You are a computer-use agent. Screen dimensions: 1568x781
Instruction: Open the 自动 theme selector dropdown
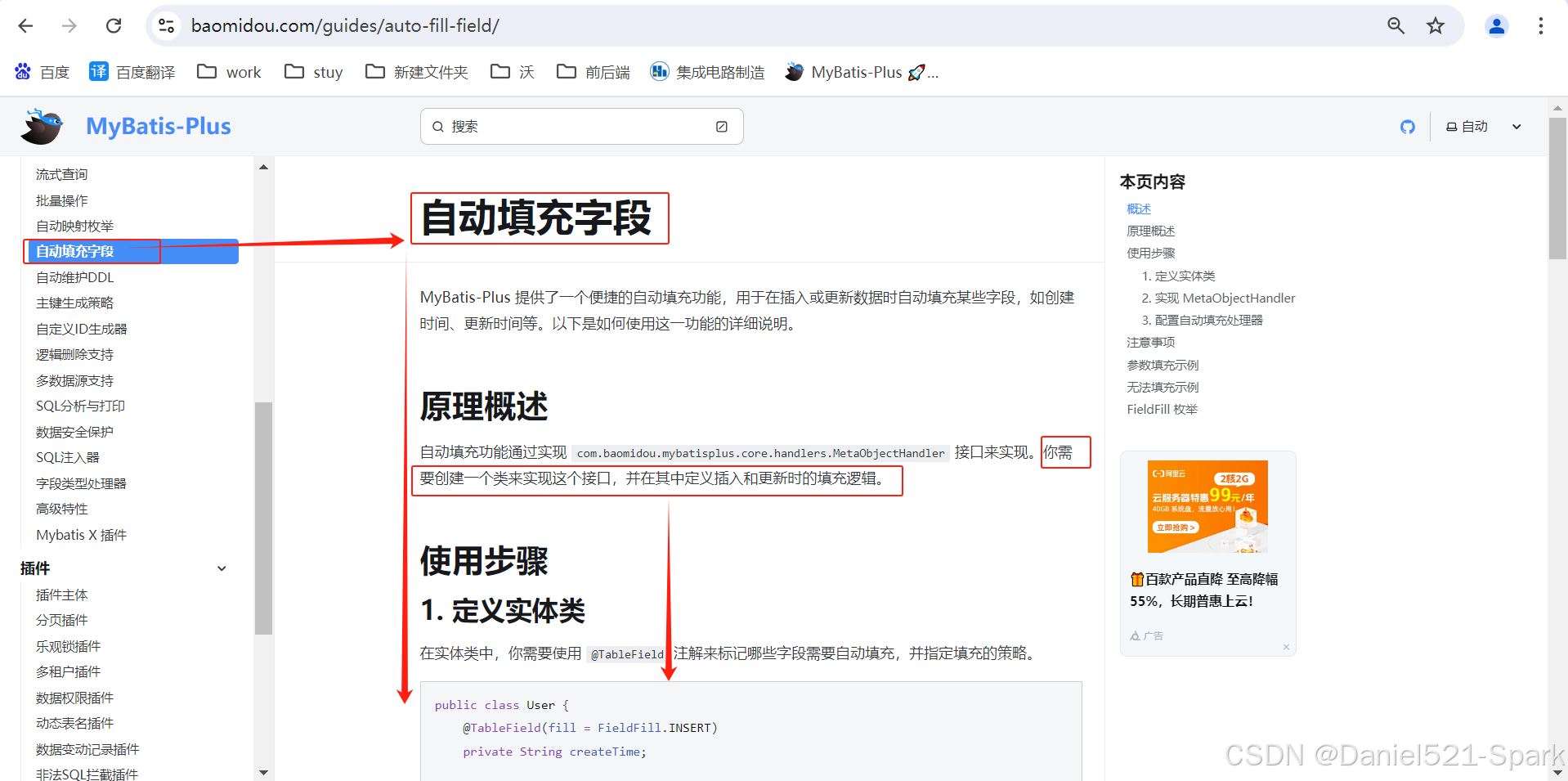[1484, 127]
